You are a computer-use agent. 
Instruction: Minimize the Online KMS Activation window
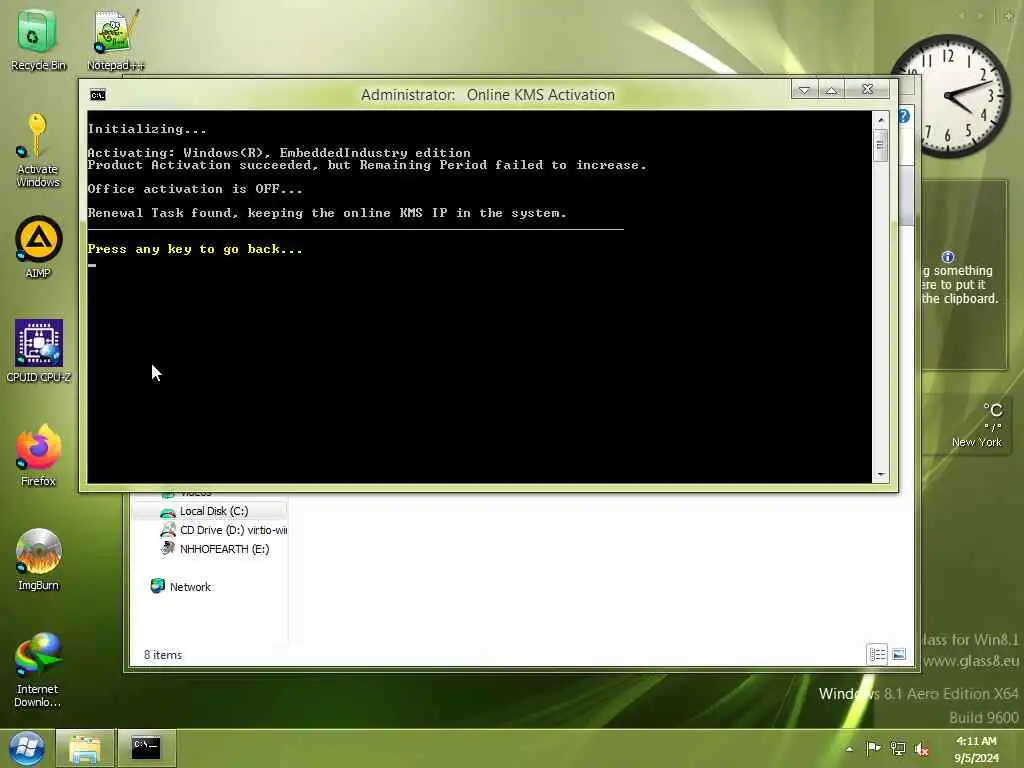tap(805, 89)
